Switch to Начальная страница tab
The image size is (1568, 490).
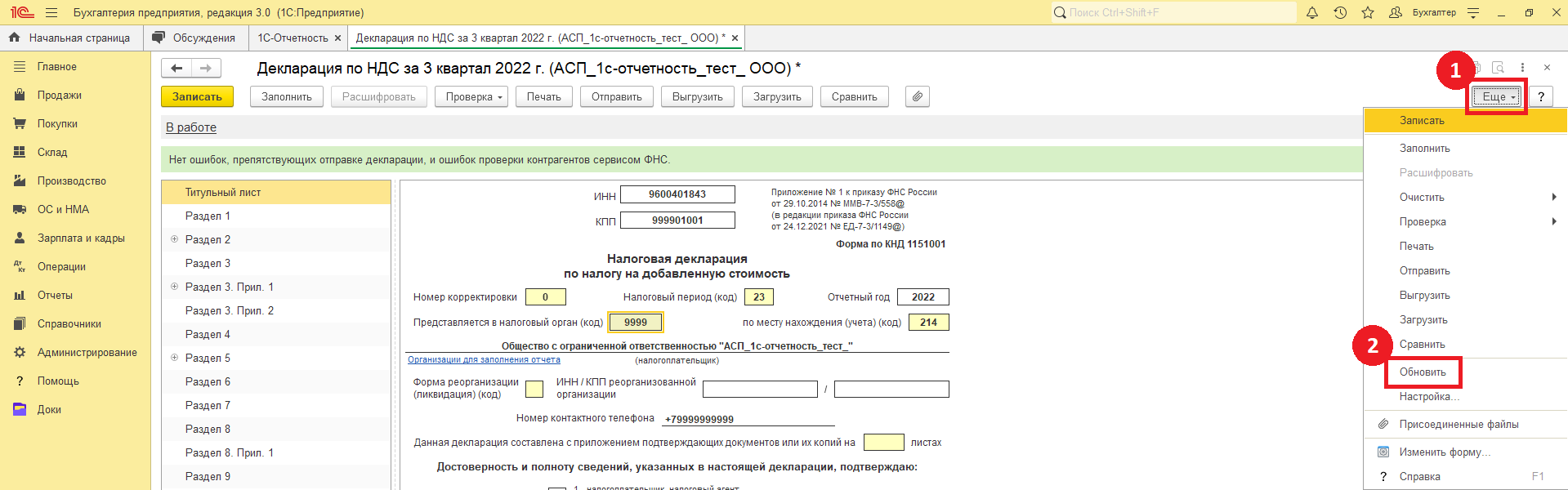tap(71, 38)
